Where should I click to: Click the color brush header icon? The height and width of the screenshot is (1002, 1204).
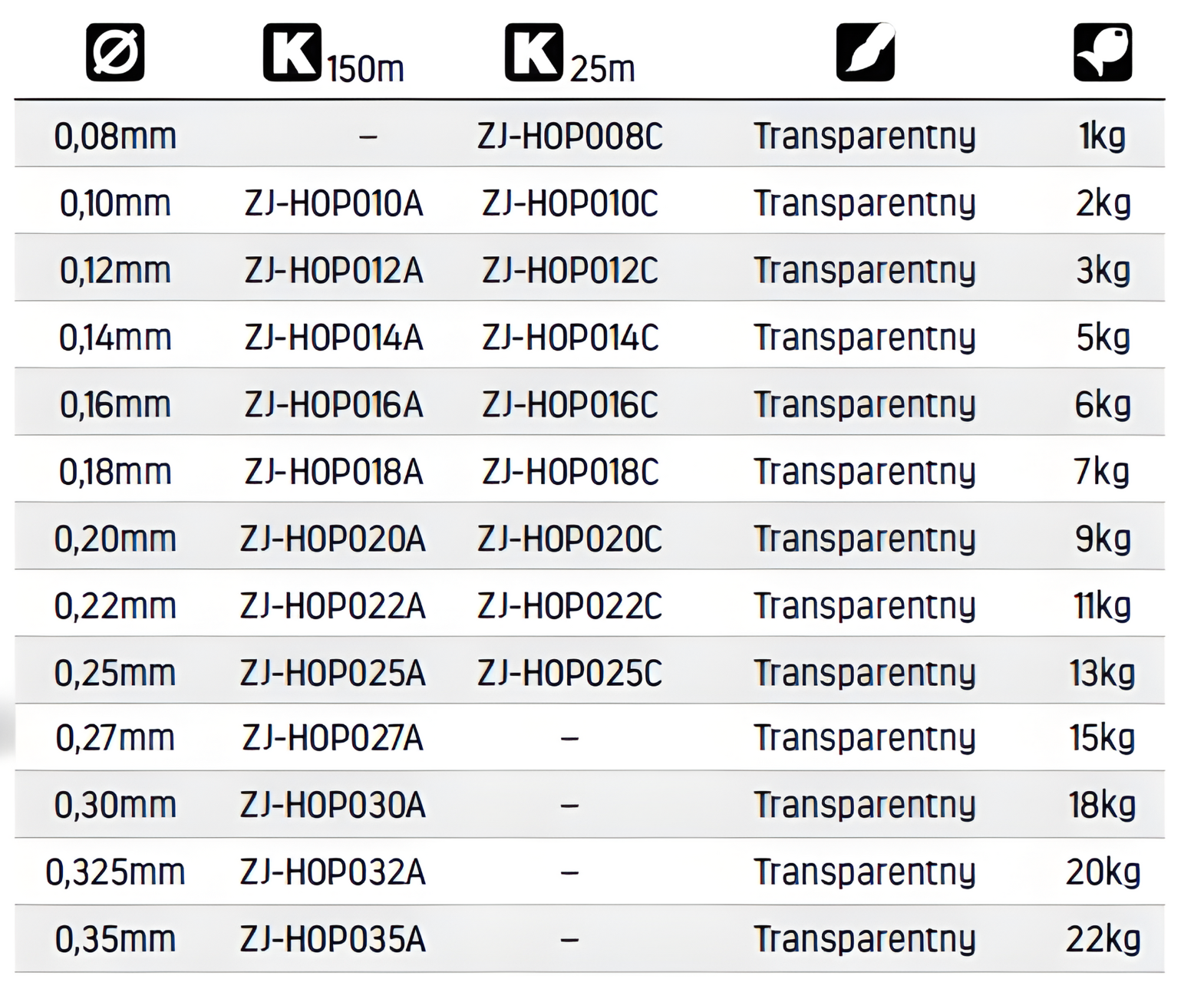[865, 52]
